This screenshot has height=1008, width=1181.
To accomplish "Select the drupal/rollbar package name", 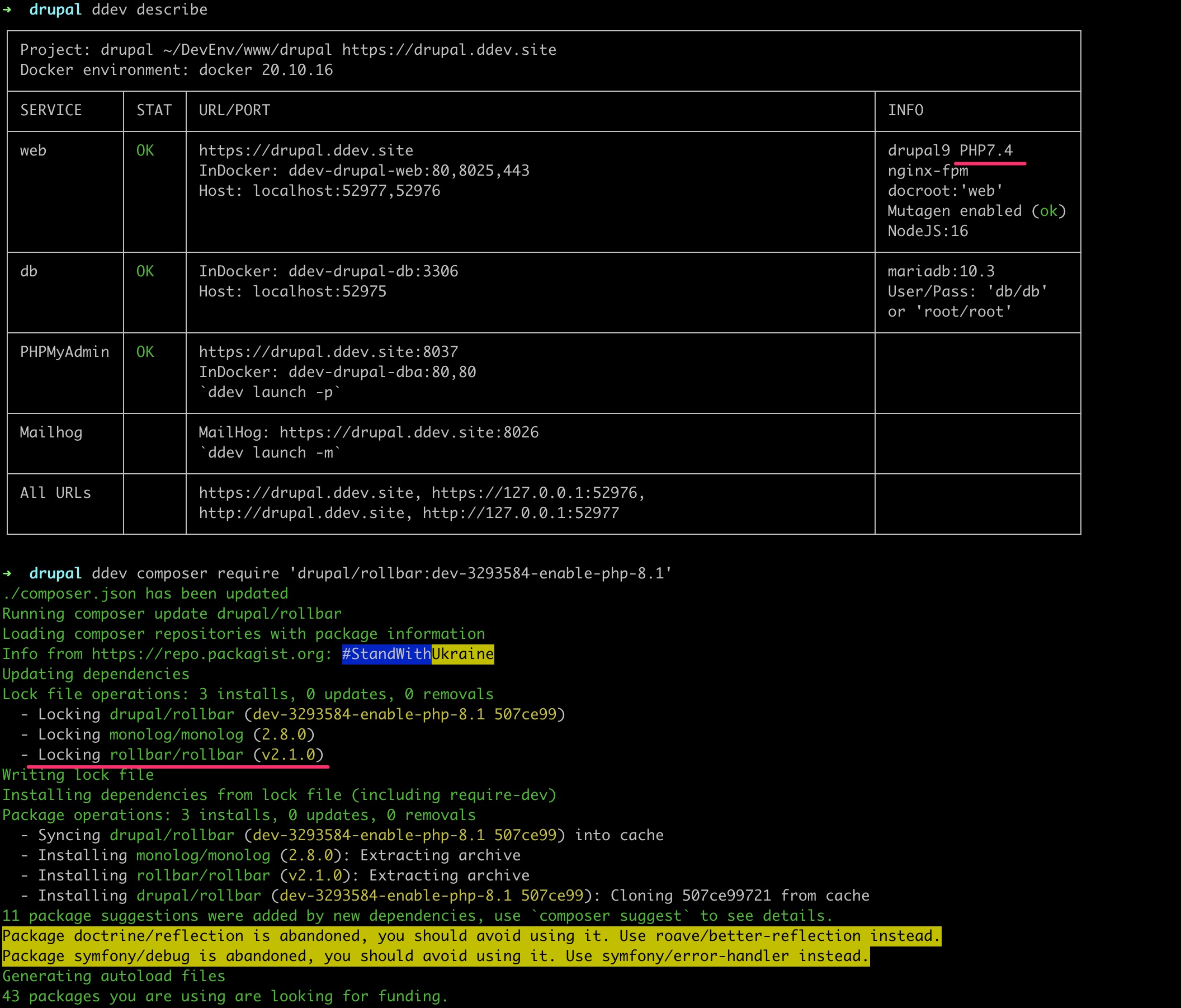I will (x=171, y=714).
